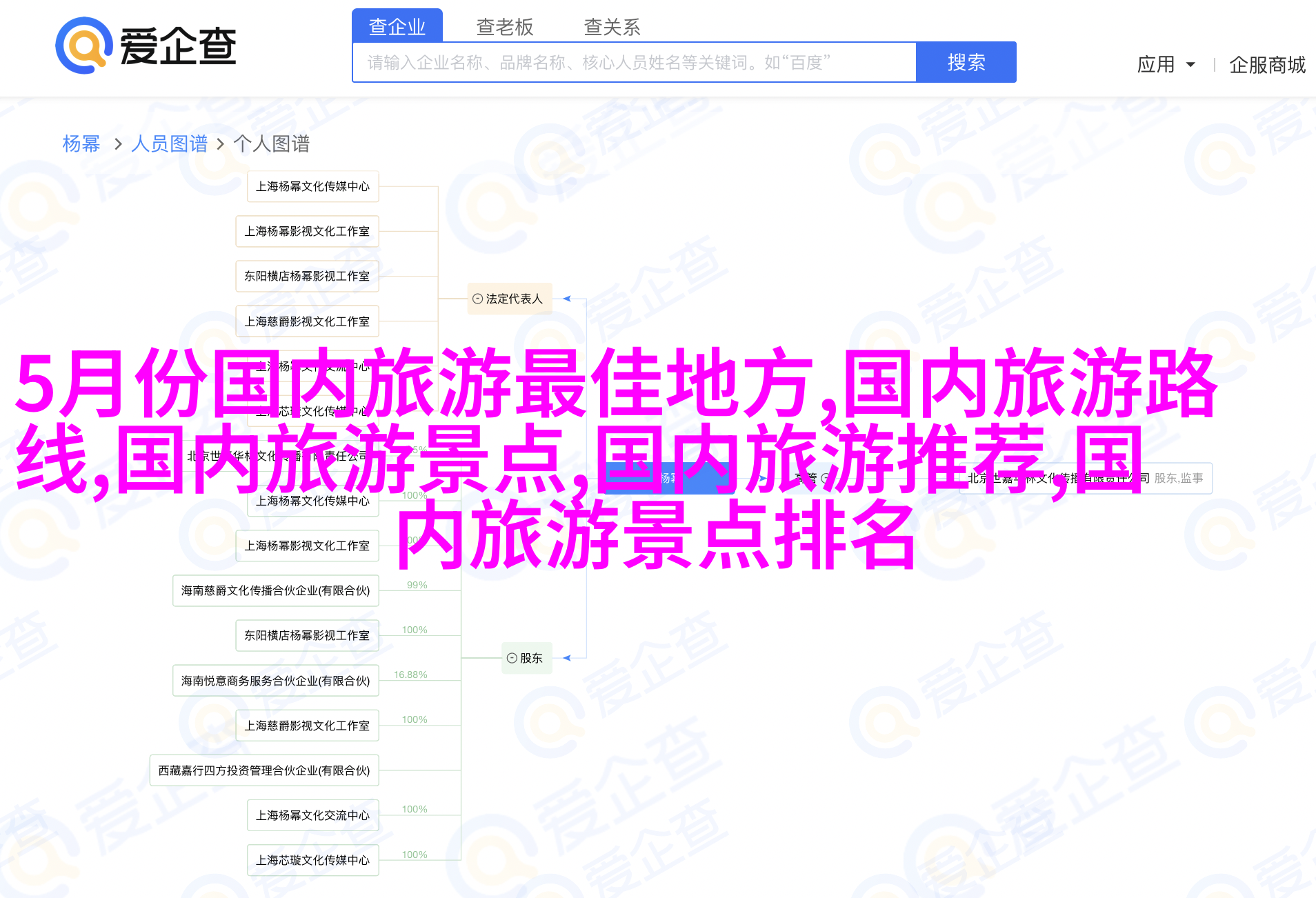1316x898 pixels.
Task: Select 上海杨幂影视文化工作室 node under 股东
Action: pyautogui.click(x=308, y=546)
